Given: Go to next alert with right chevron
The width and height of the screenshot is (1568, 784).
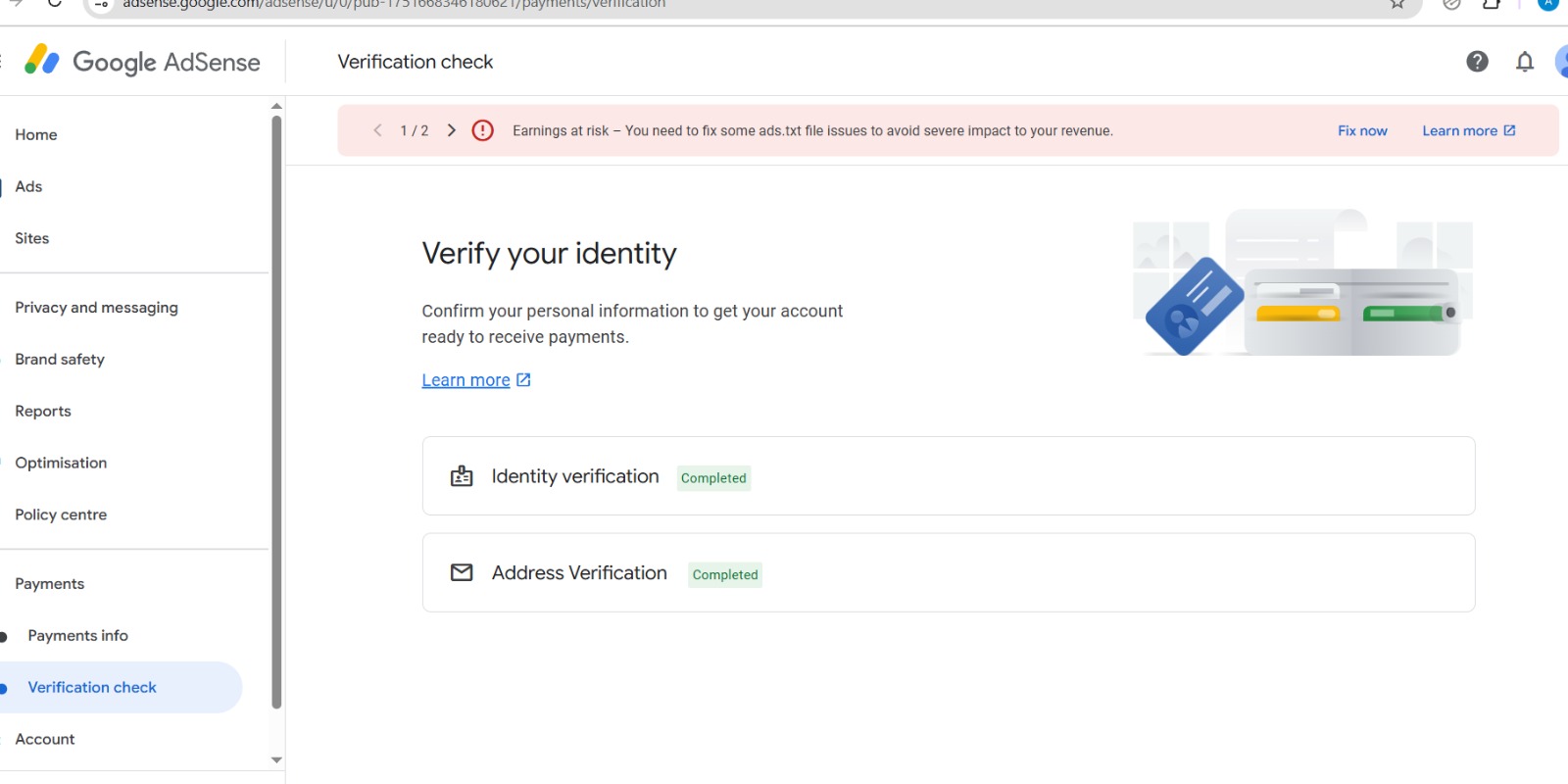Looking at the screenshot, I should 451,130.
